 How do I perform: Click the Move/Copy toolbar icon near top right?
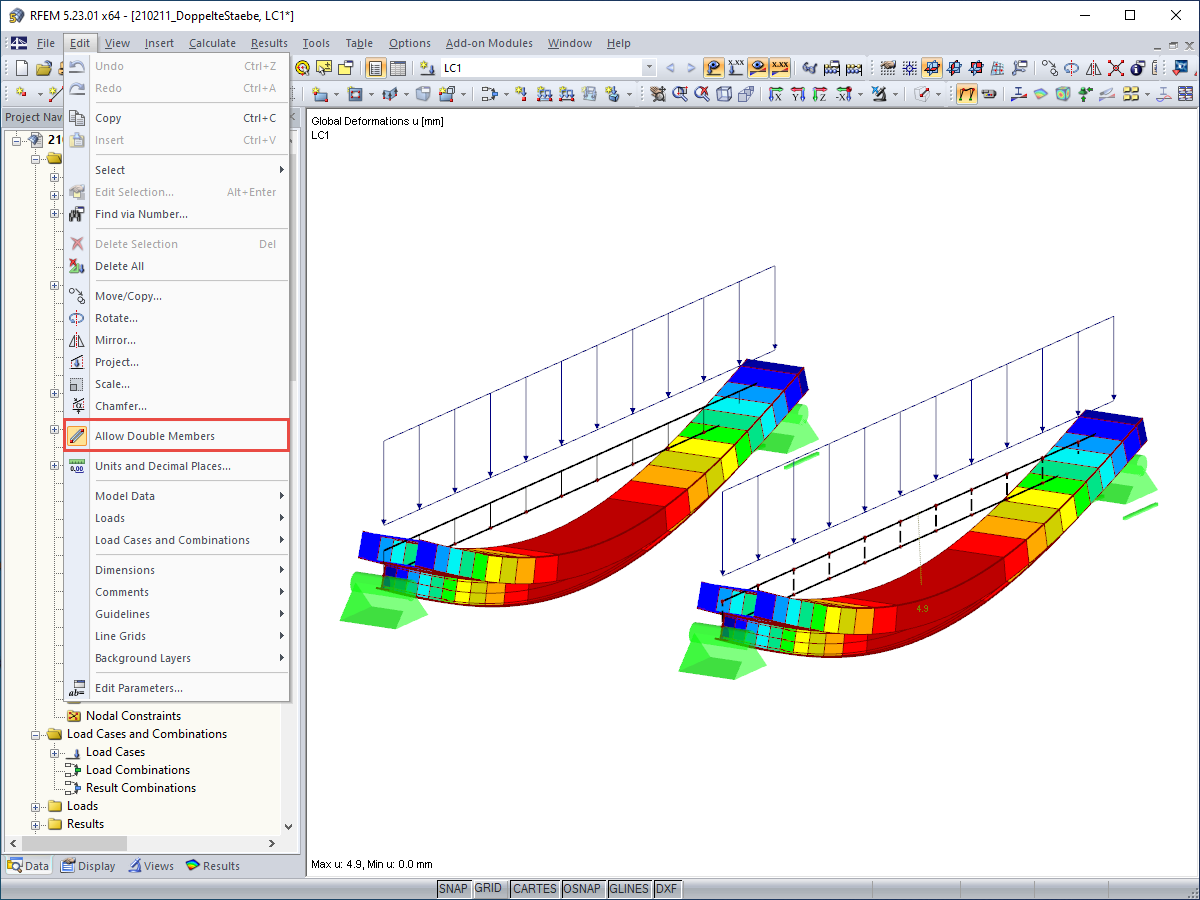click(1051, 68)
